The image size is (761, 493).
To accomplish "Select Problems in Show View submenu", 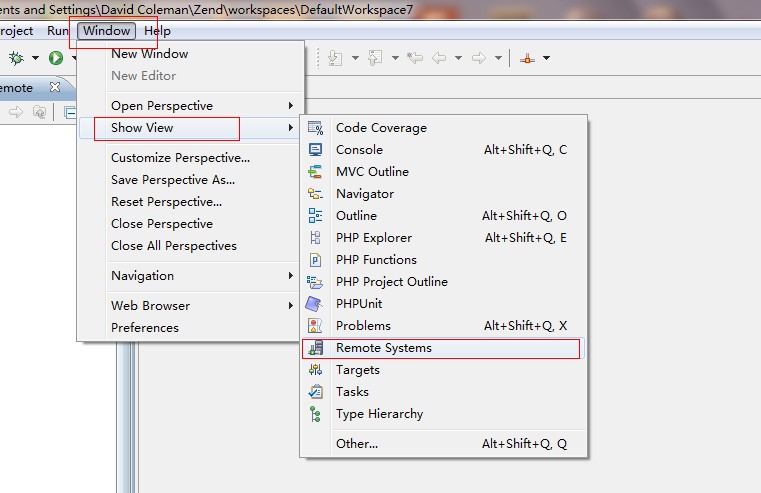I will tap(443, 326).
